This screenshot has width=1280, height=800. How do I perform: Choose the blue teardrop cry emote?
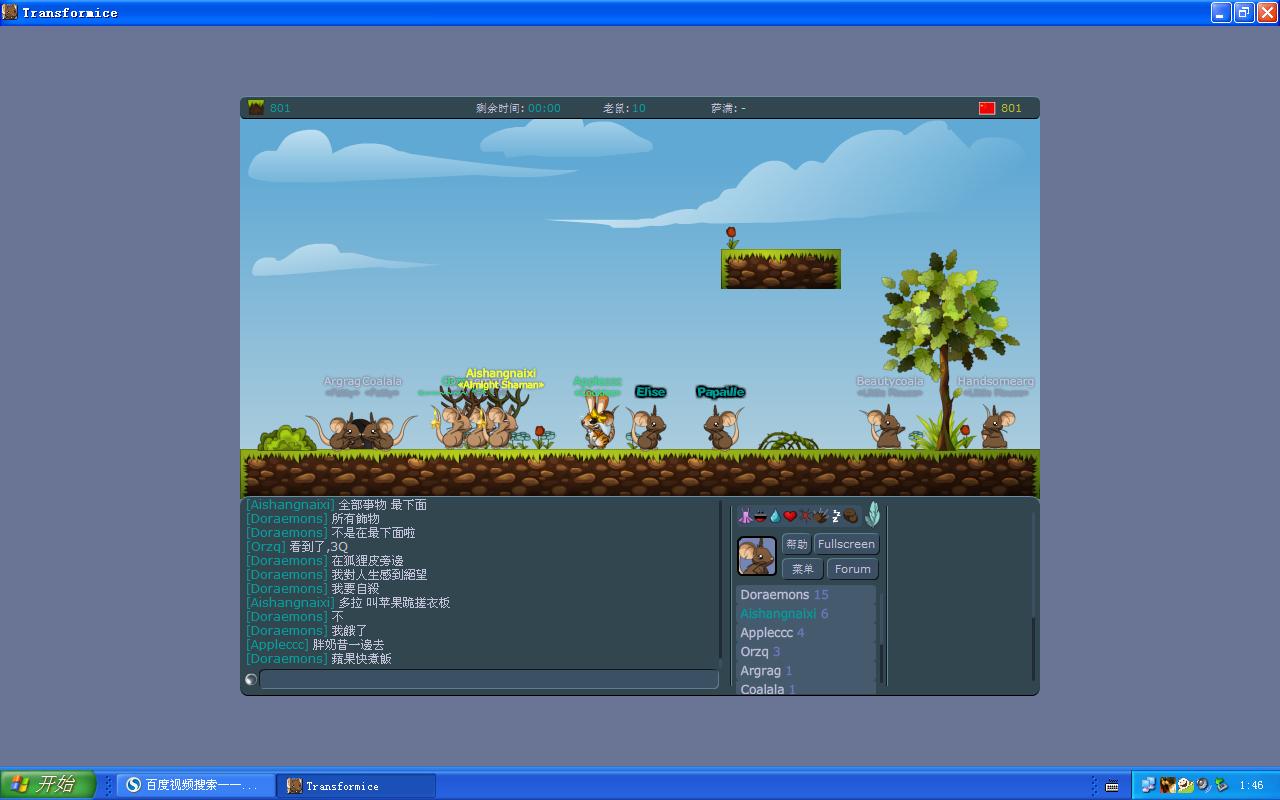pos(775,516)
